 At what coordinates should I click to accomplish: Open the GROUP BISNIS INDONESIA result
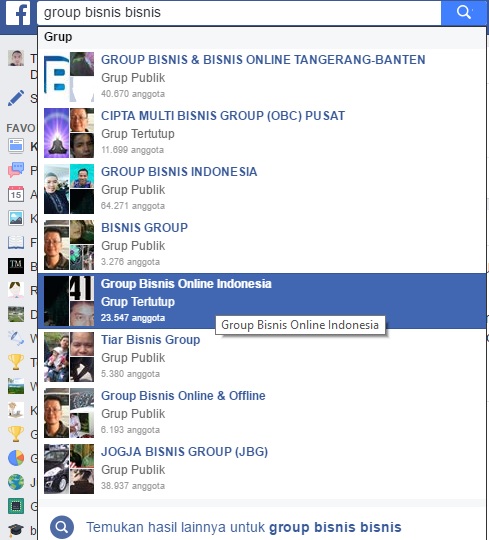coord(262,189)
